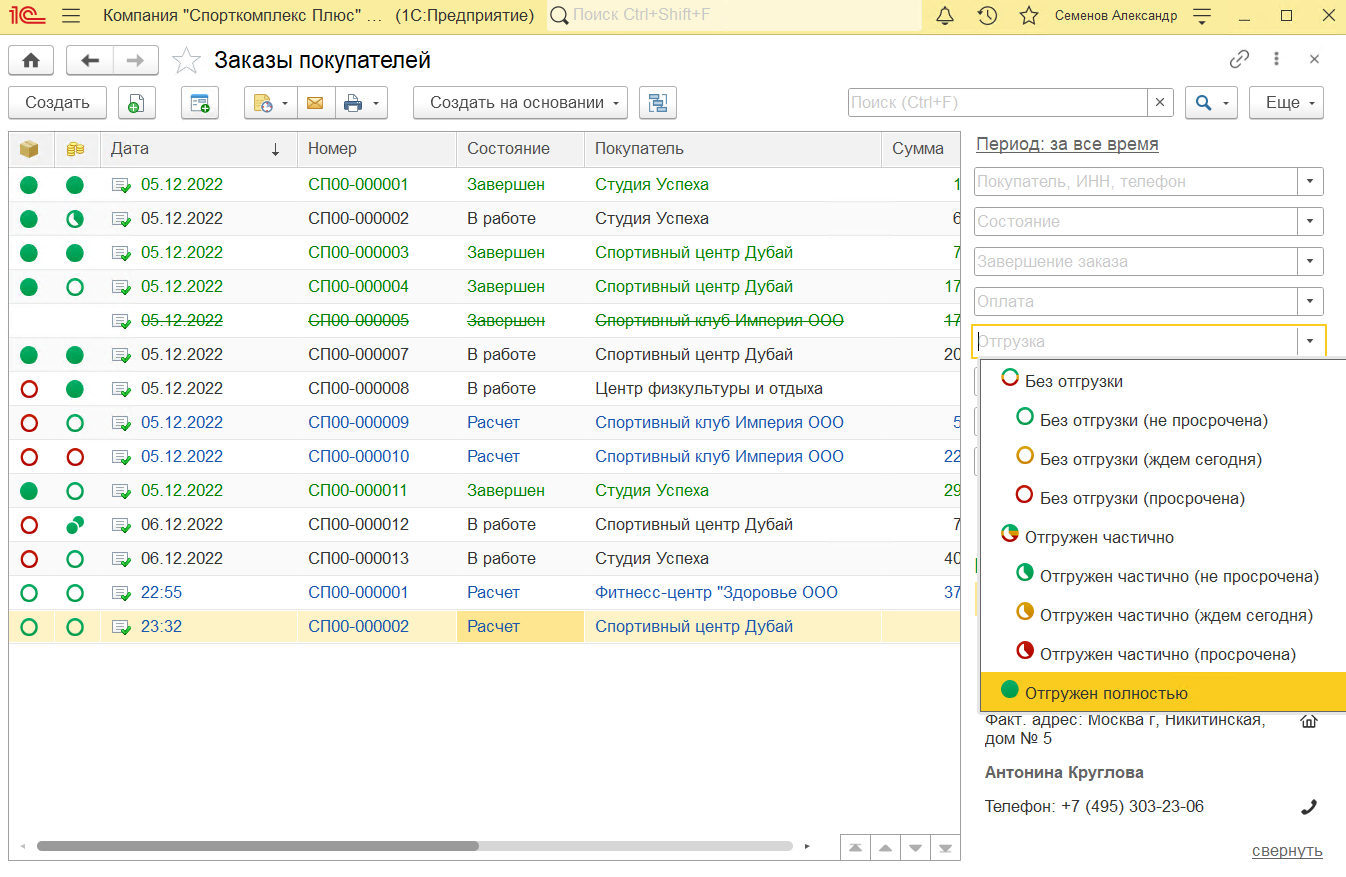Sort by the Номер column header
The image size is (1346, 877).
377,149
